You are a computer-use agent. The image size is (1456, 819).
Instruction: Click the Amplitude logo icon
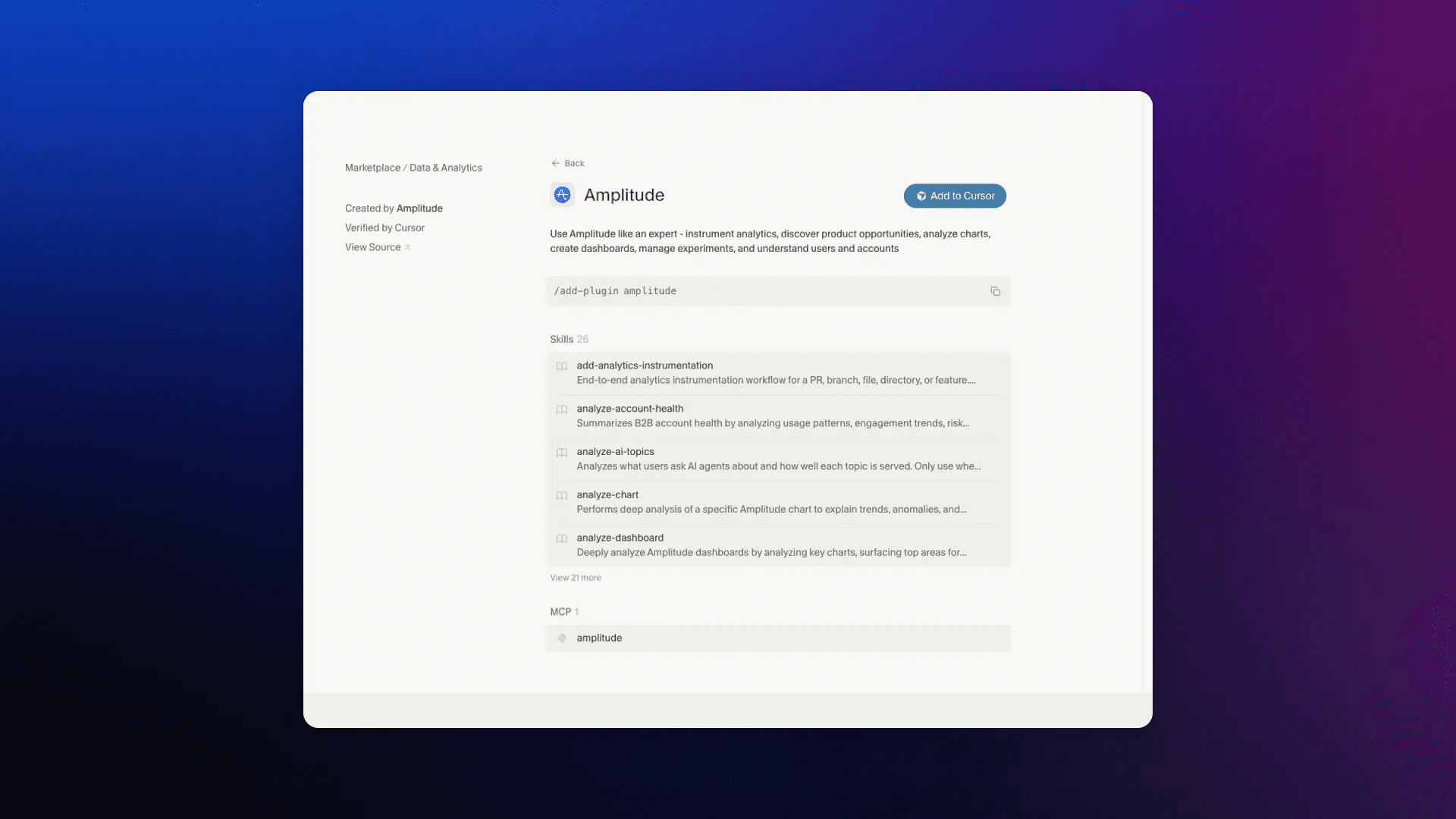(x=562, y=195)
